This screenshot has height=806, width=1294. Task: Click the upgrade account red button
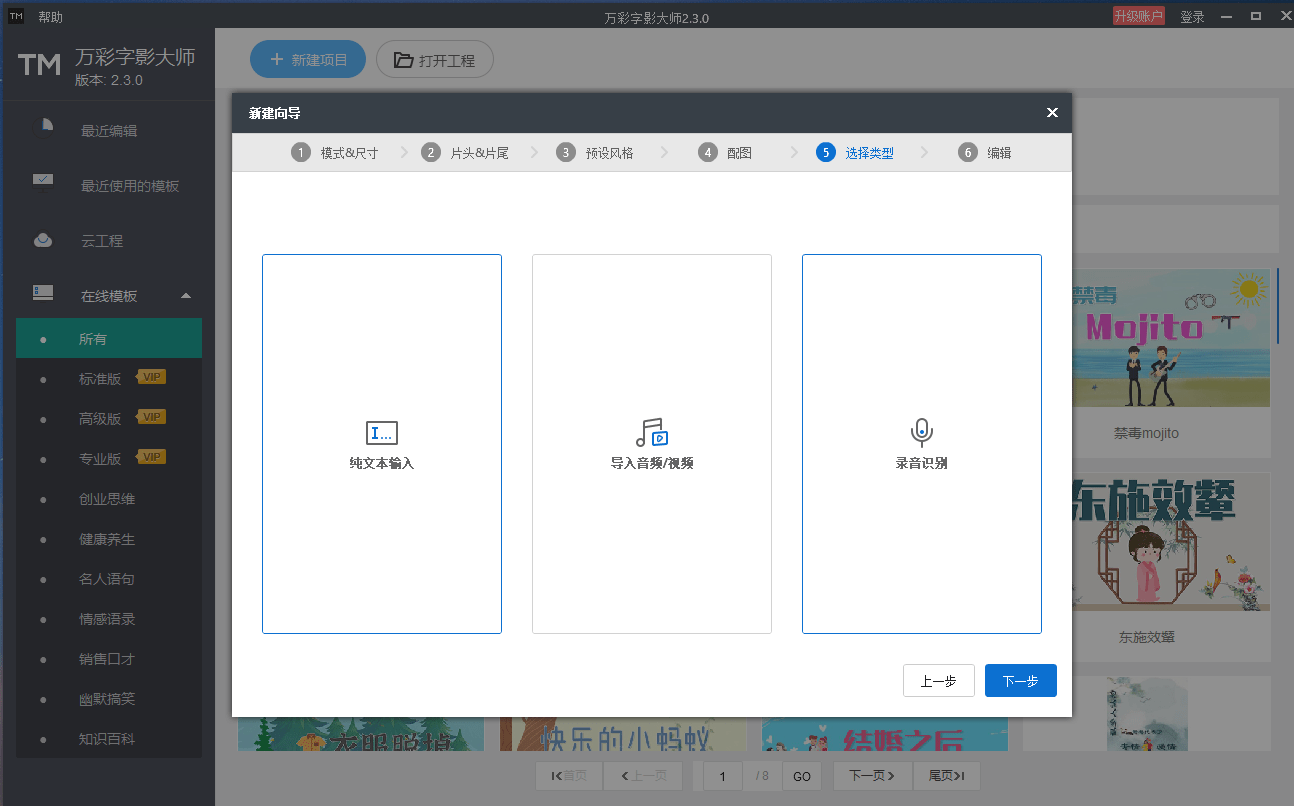click(1138, 17)
